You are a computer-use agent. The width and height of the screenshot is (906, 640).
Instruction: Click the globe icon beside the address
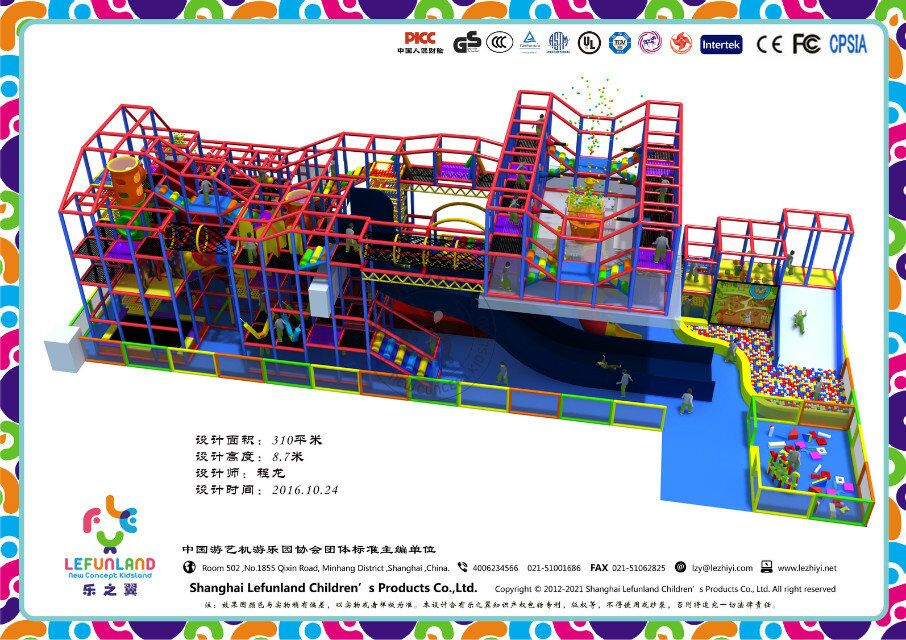189,567
